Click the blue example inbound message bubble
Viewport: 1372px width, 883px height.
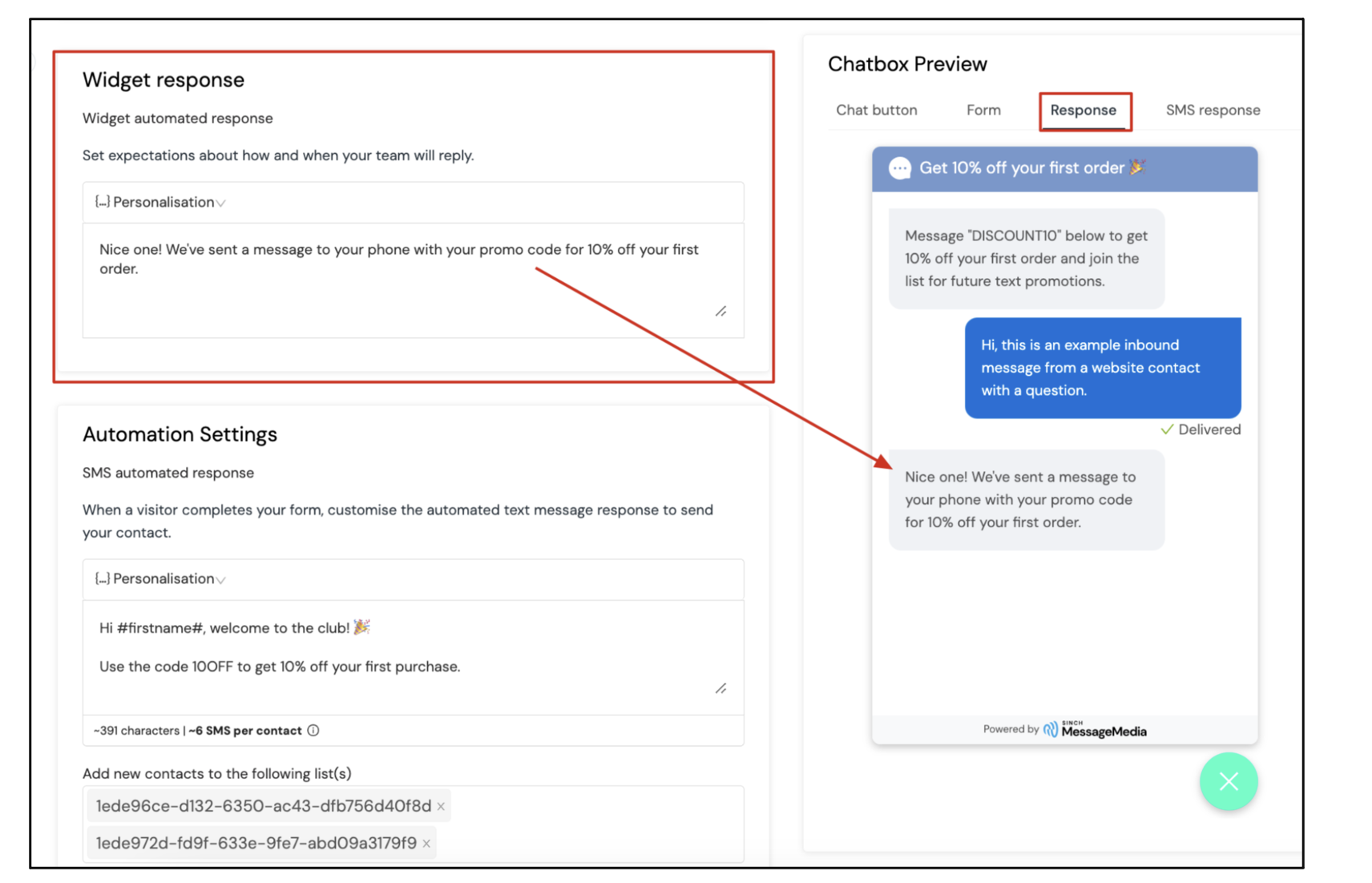coord(1103,368)
